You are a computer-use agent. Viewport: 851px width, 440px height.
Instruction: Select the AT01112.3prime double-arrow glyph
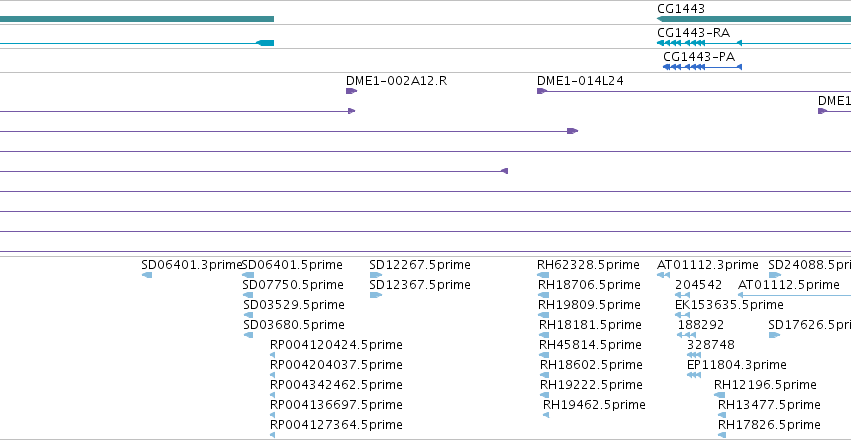(663, 275)
